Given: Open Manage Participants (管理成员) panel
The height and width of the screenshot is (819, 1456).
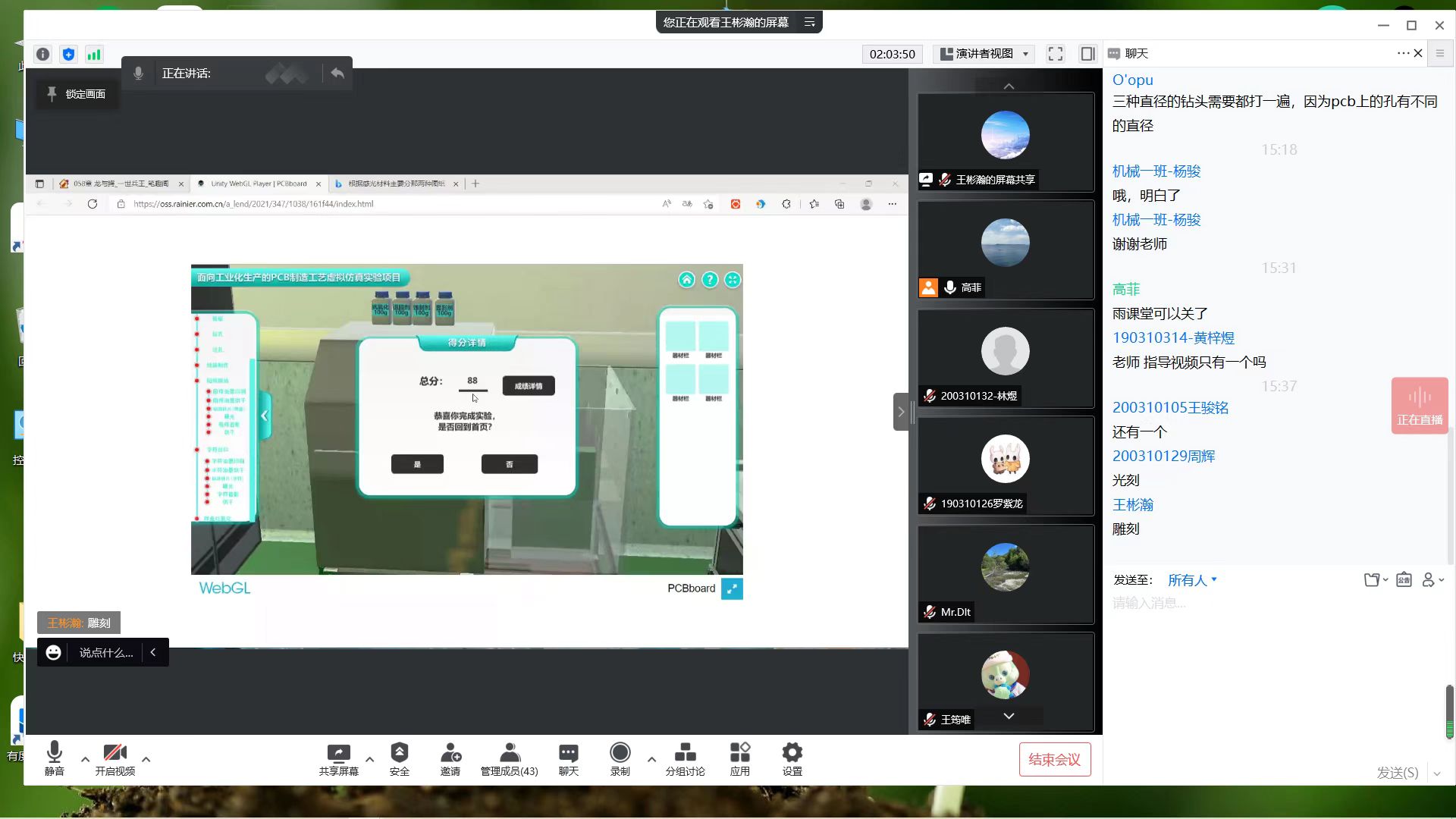Looking at the screenshot, I should point(509,753).
